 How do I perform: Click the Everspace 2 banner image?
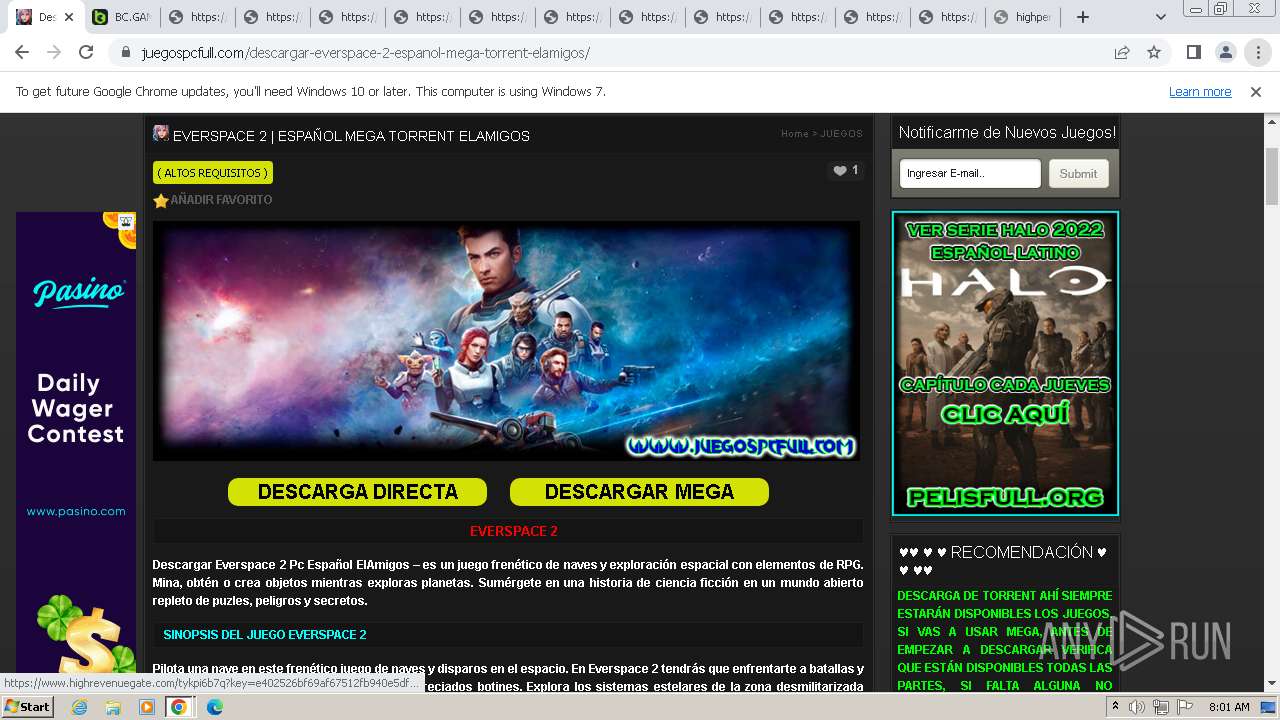[506, 340]
